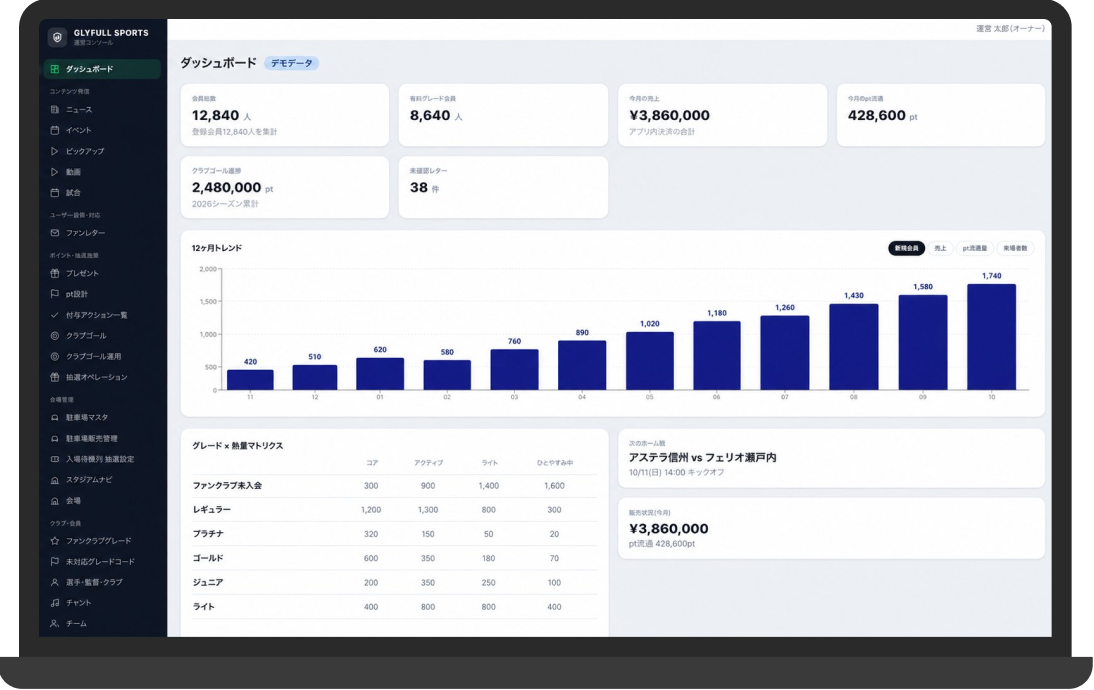Select the ファンクラブ未入会 row label
This screenshot has height=690, width=1094.
click(x=227, y=486)
